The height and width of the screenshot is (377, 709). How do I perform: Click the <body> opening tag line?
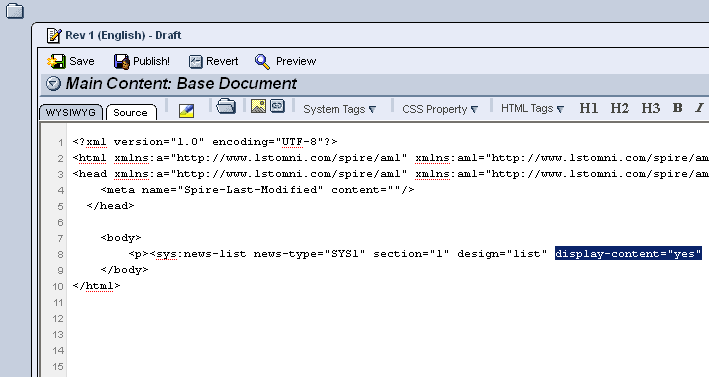pyautogui.click(x=121, y=238)
